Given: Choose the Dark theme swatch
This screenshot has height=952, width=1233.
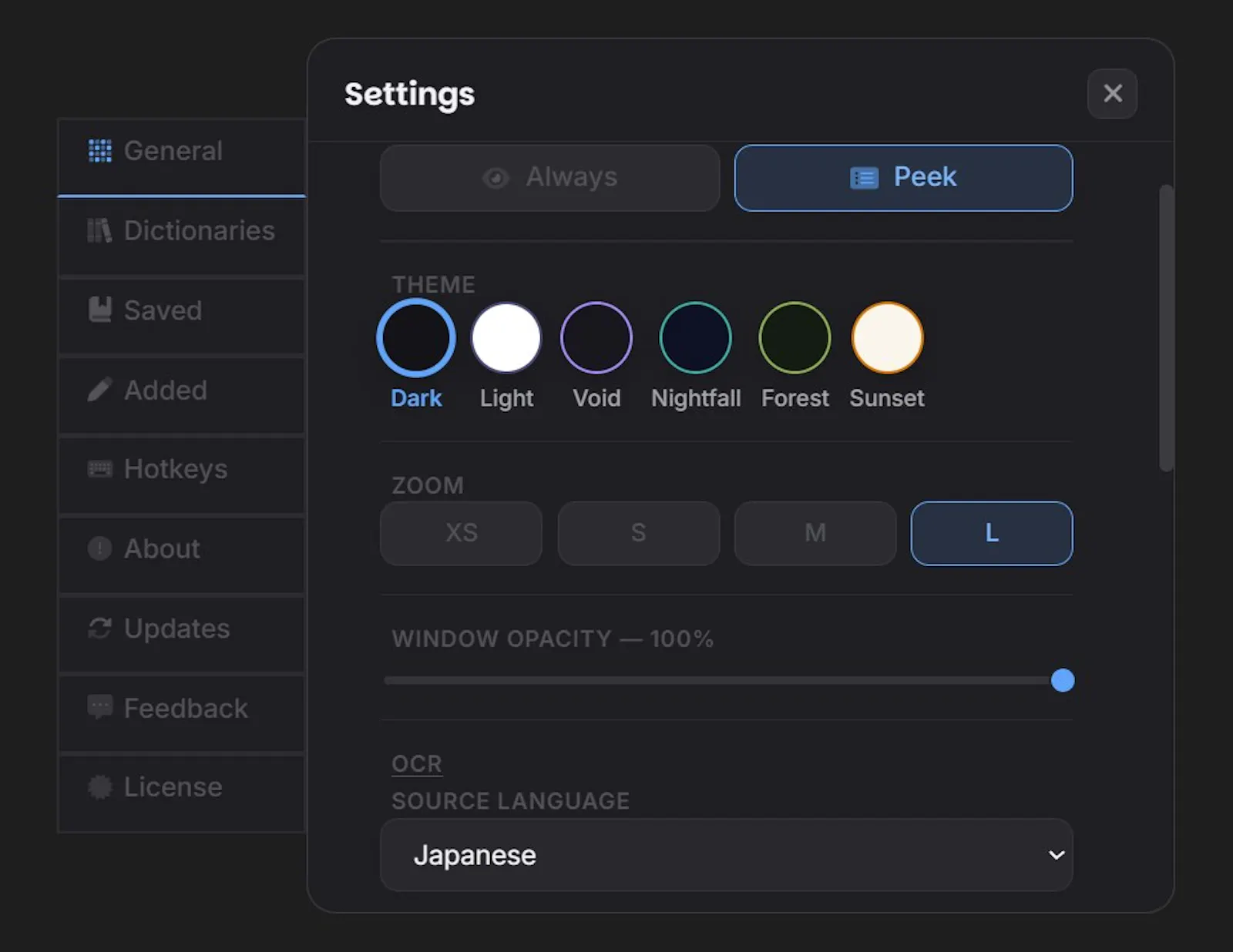Looking at the screenshot, I should 416,337.
